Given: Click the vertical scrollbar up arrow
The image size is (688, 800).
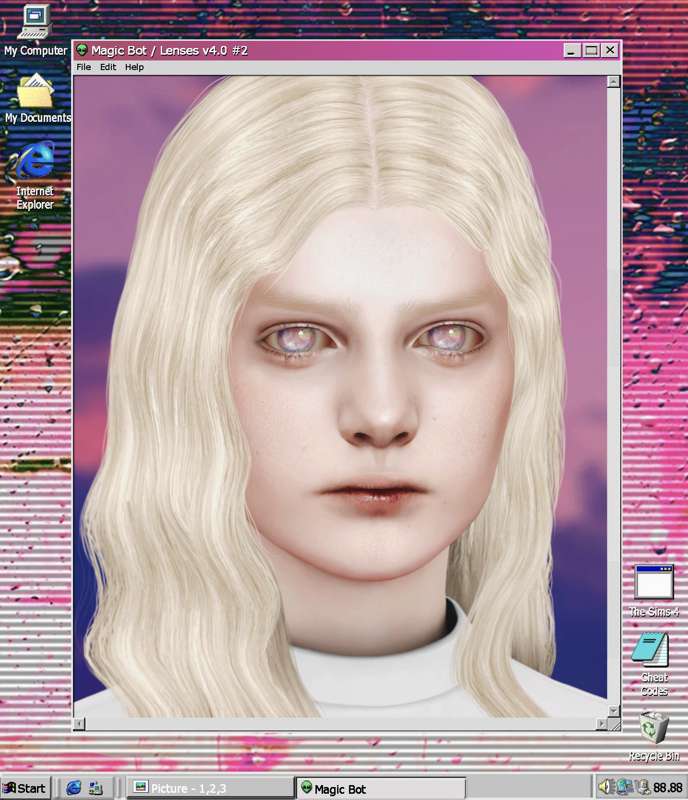Looking at the screenshot, I should pyautogui.click(x=614, y=82).
